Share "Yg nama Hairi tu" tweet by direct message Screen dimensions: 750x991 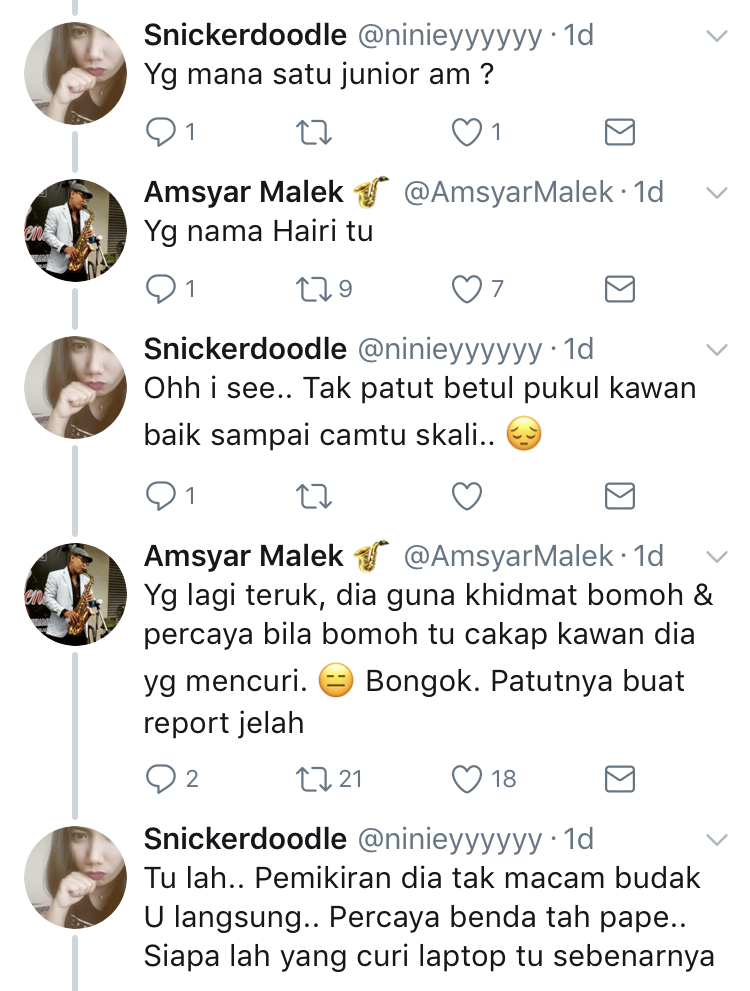[x=620, y=289]
